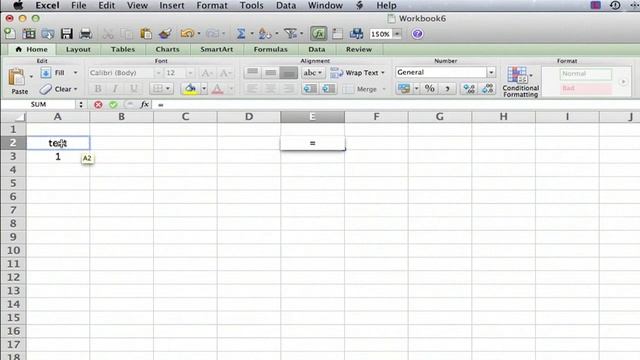Viewport: 640px width, 360px height.
Task: Toggle left horizontal text alignment
Action: pyautogui.click(x=252, y=89)
